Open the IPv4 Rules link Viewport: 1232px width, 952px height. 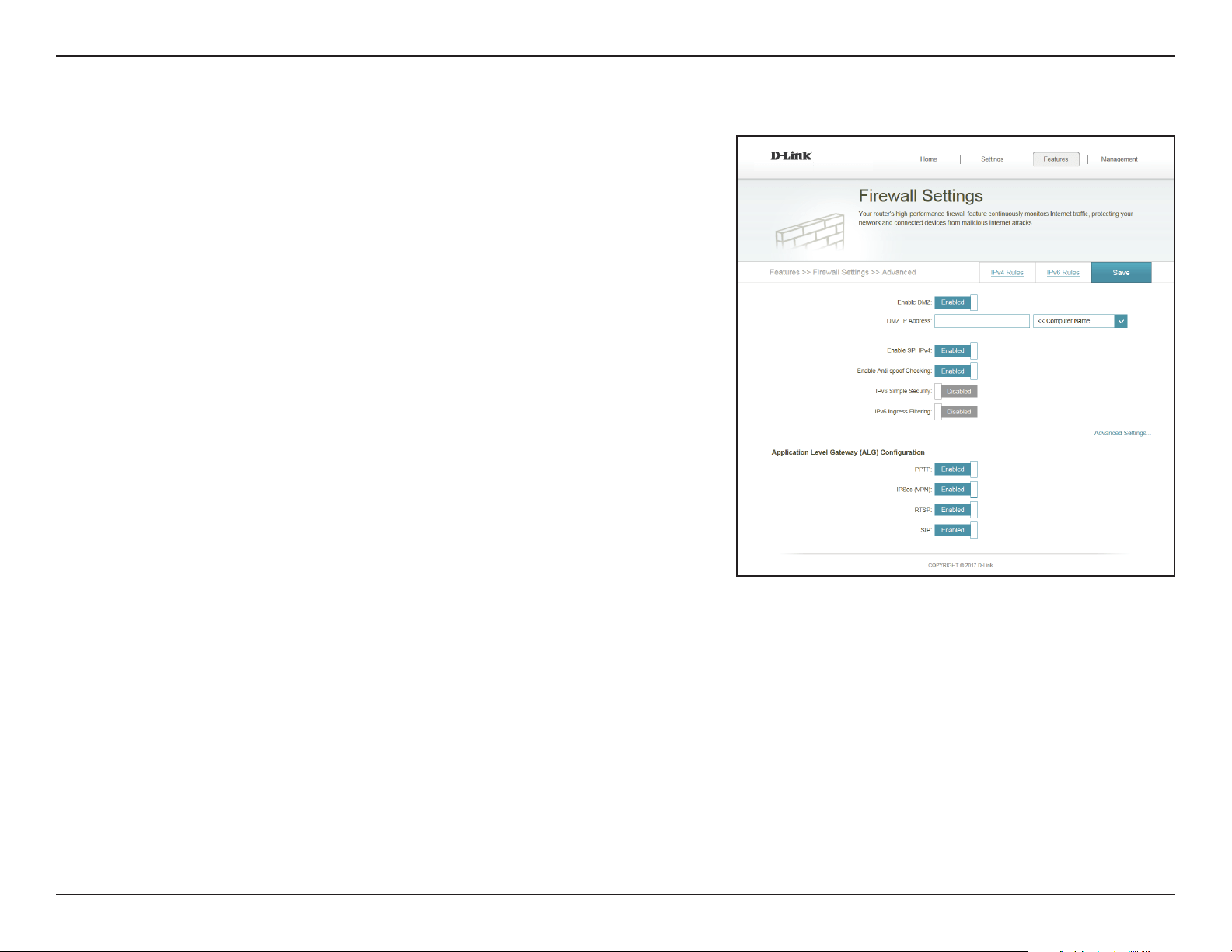(x=1007, y=273)
